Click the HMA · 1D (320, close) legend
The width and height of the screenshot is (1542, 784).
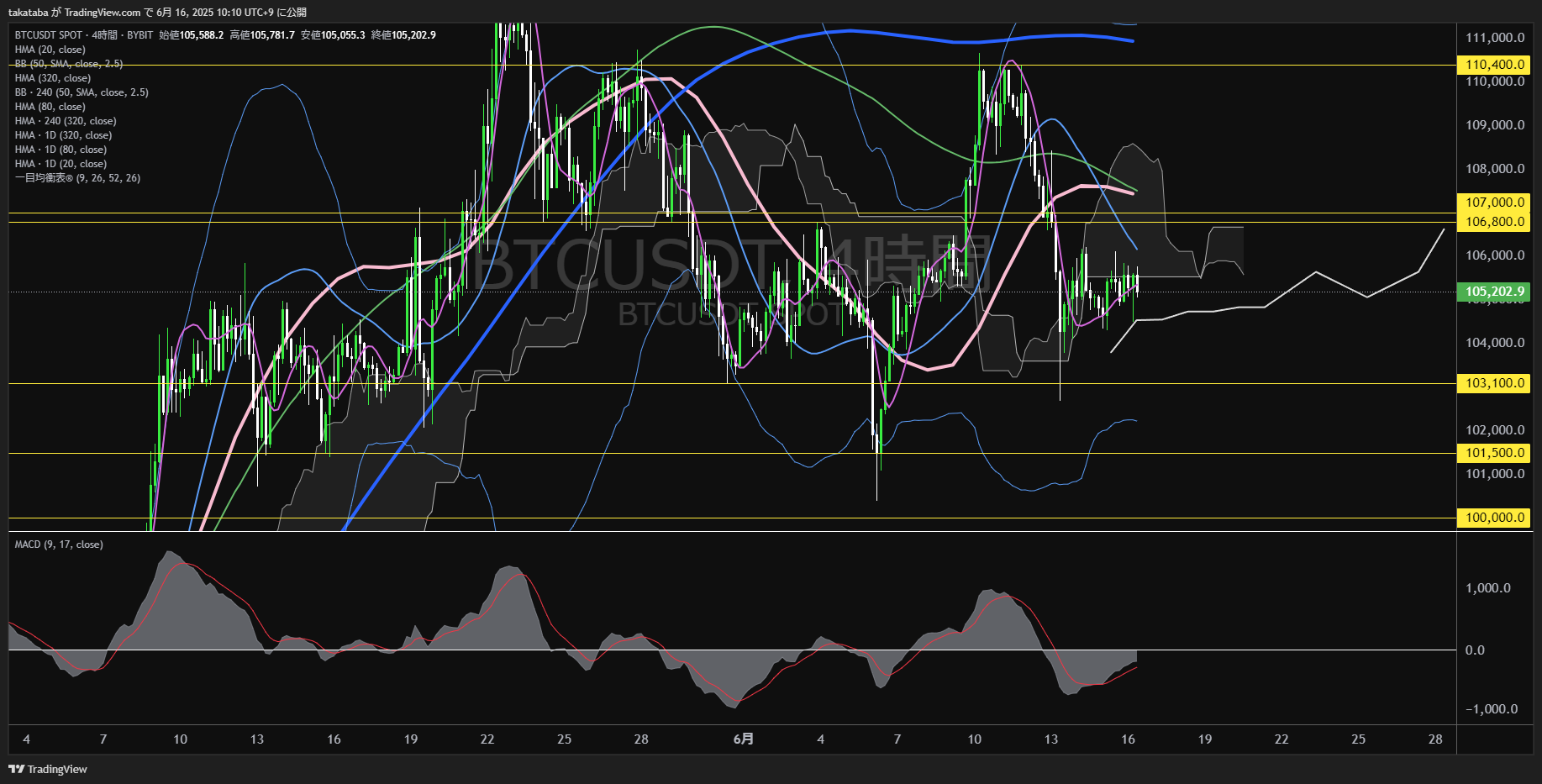tap(63, 135)
